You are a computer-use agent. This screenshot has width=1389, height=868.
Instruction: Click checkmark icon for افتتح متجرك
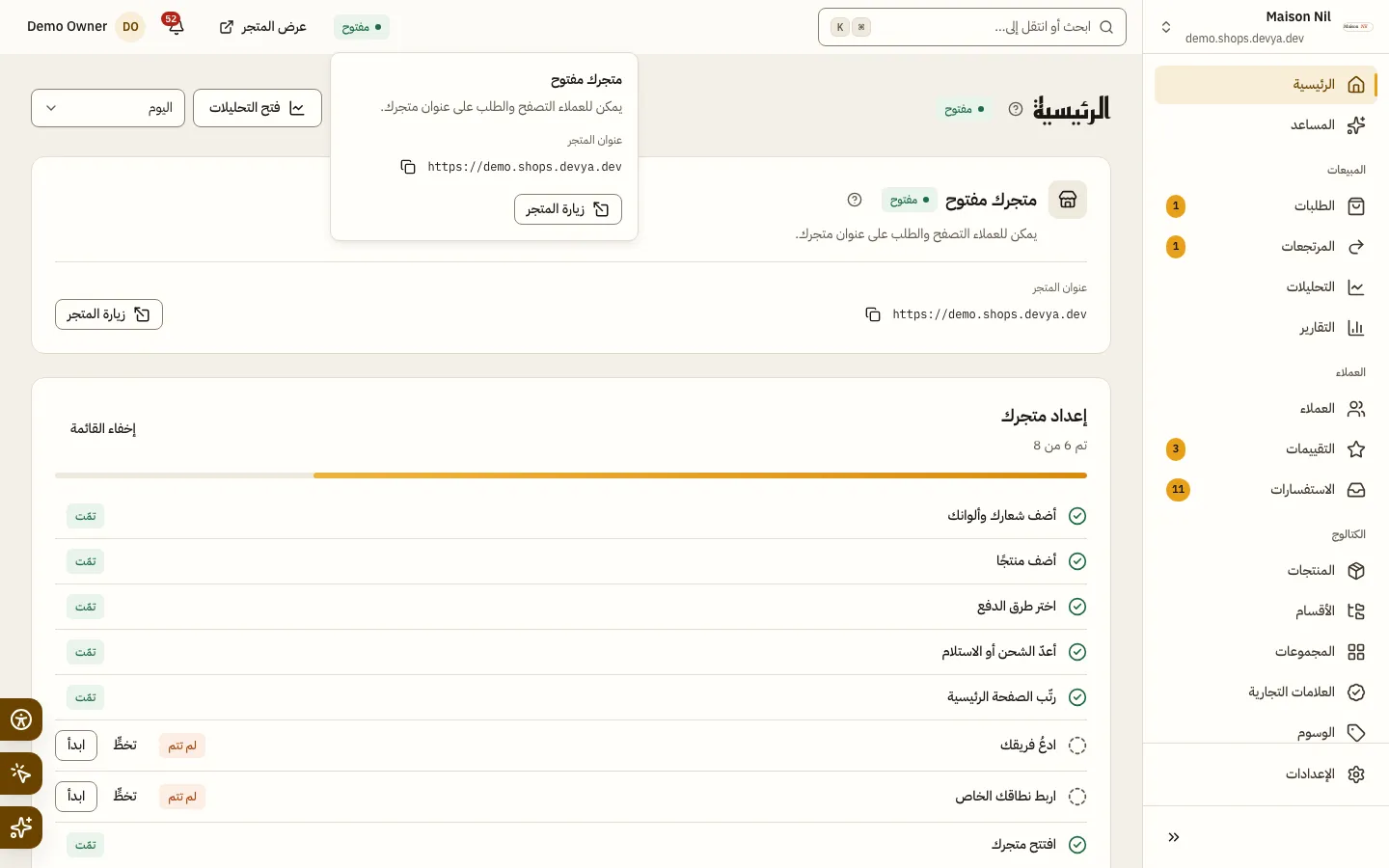(x=1077, y=845)
